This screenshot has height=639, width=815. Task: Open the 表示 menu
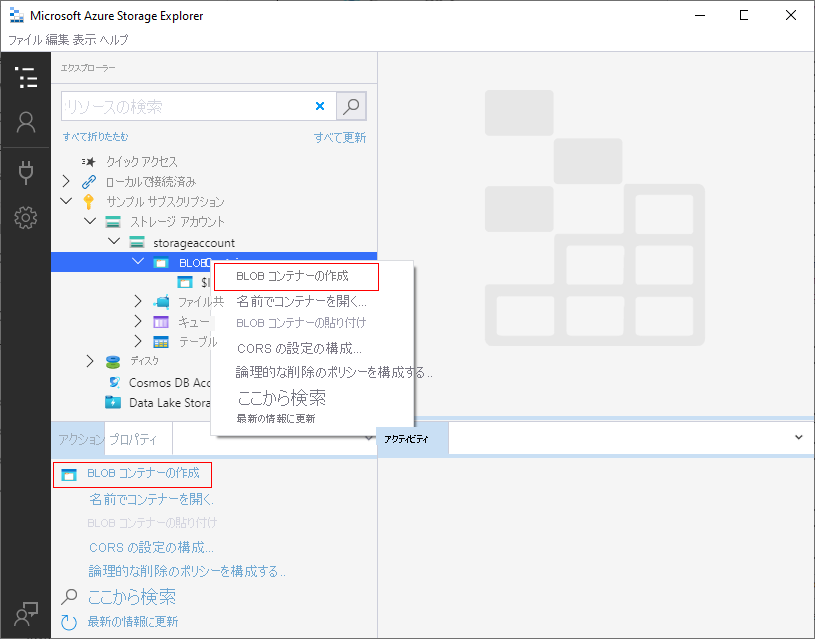84,40
